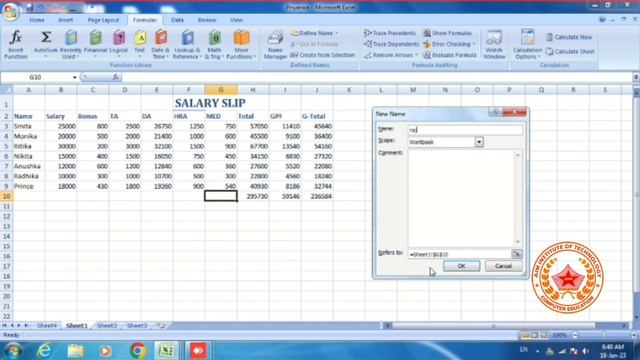Select the cell containing Smita
This screenshot has height=360, width=640.
click(29, 126)
